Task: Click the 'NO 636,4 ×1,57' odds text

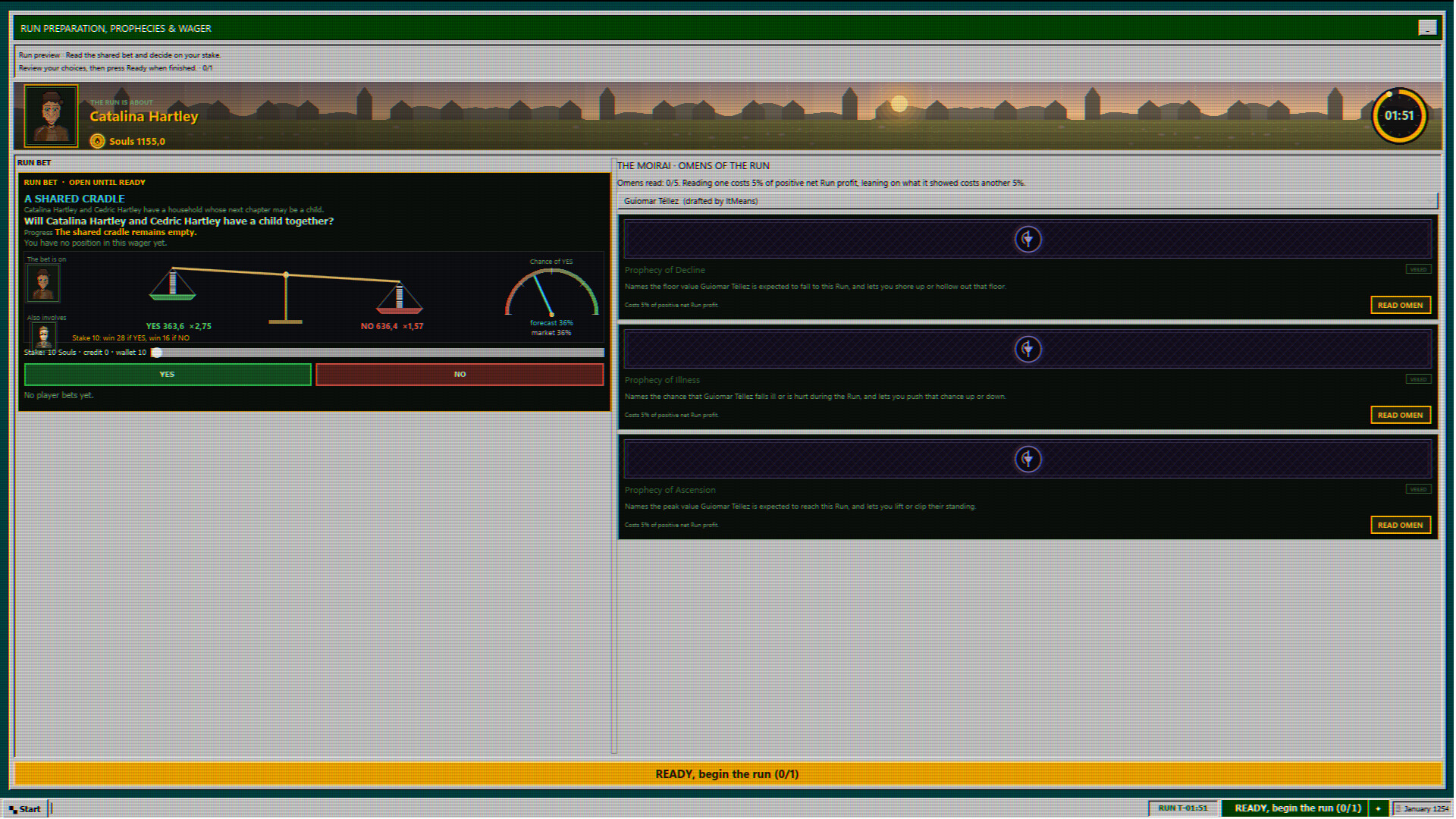Action: point(392,327)
